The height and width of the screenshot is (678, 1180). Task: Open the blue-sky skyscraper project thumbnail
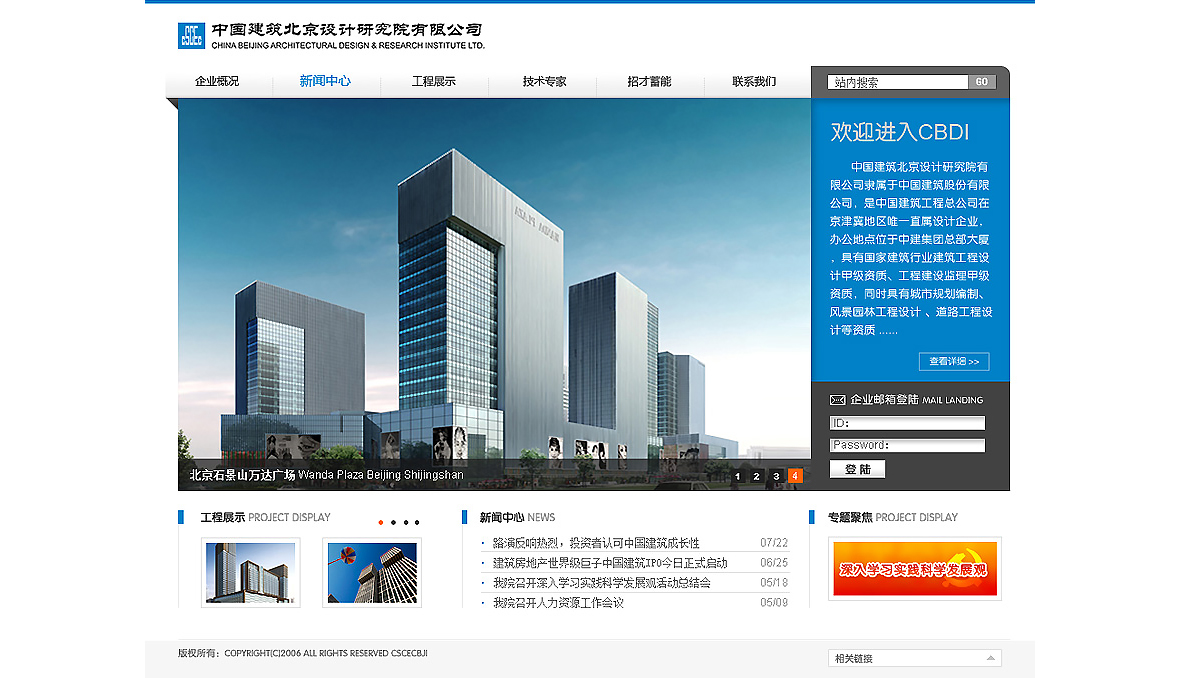372,573
